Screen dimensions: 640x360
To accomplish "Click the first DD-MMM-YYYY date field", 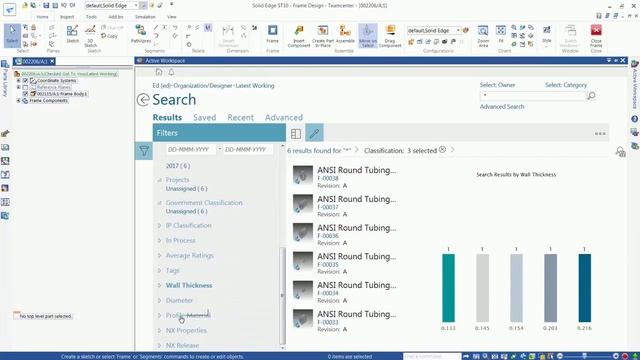I will click(191, 149).
